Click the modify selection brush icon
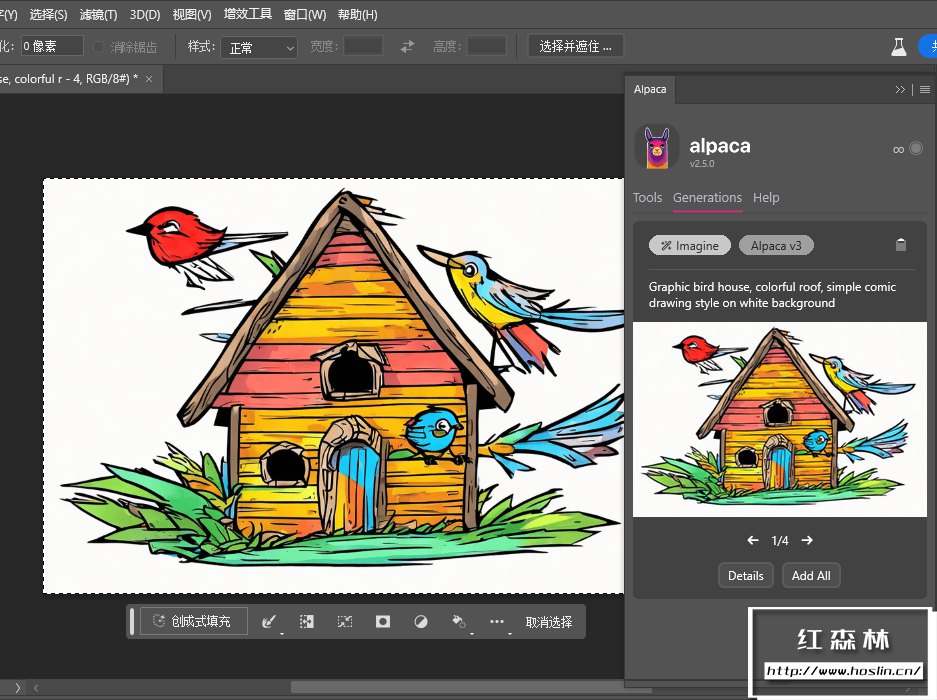This screenshot has height=700, width=937. [268, 621]
